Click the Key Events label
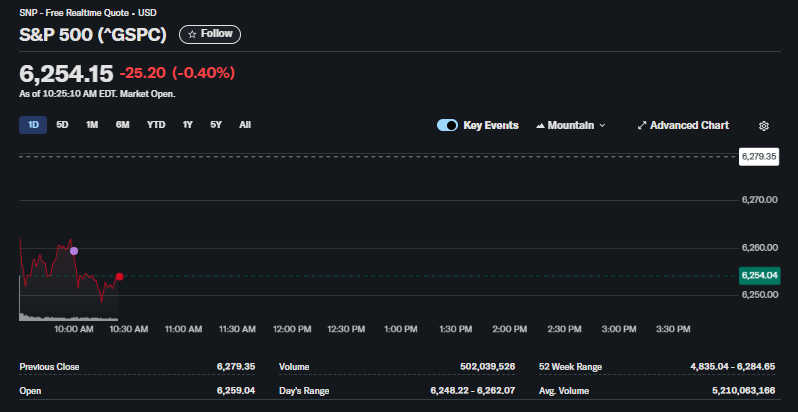This screenshot has height=412, width=798. [491, 125]
